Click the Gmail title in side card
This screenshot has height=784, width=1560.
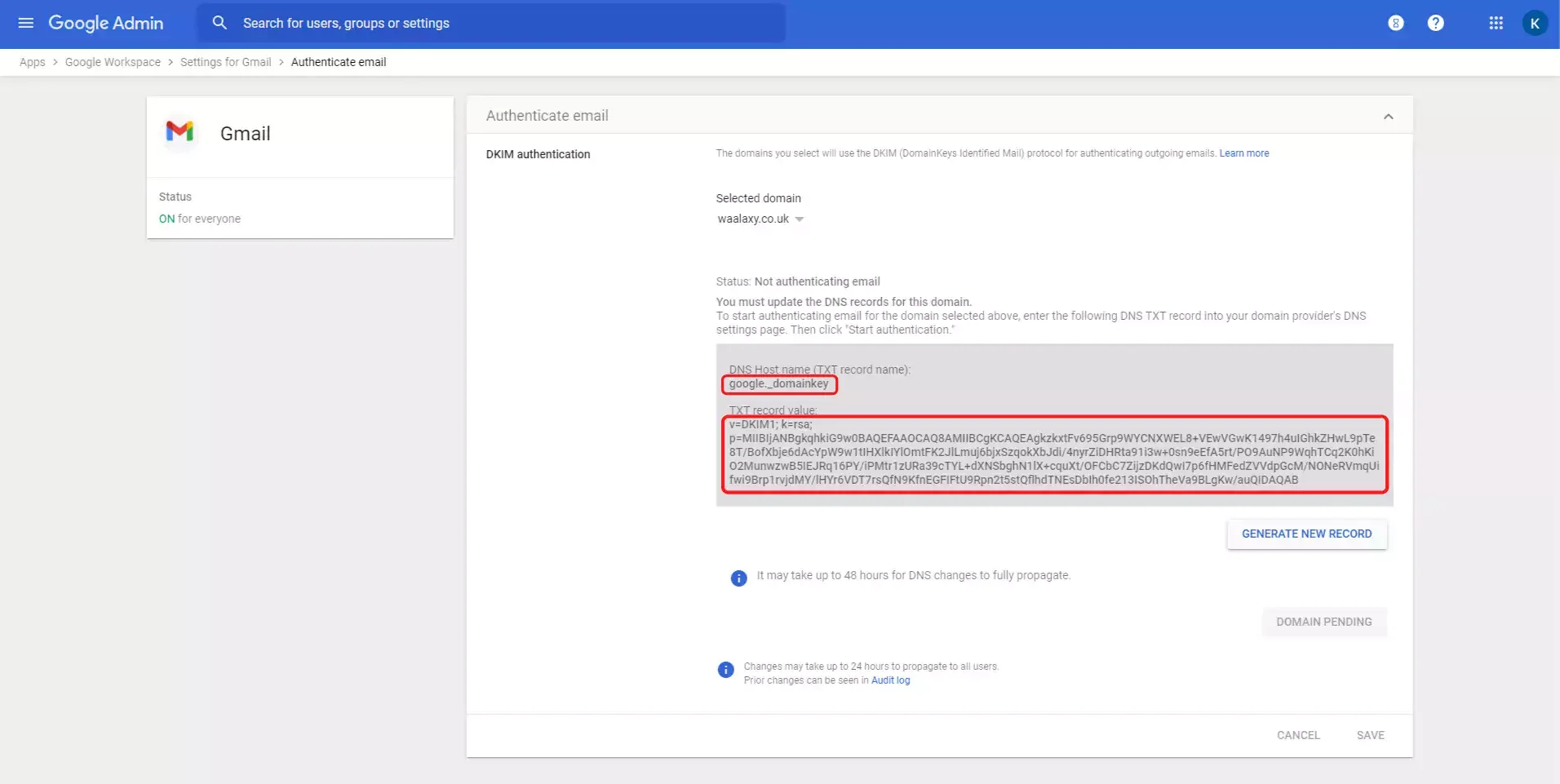pyautogui.click(x=245, y=134)
